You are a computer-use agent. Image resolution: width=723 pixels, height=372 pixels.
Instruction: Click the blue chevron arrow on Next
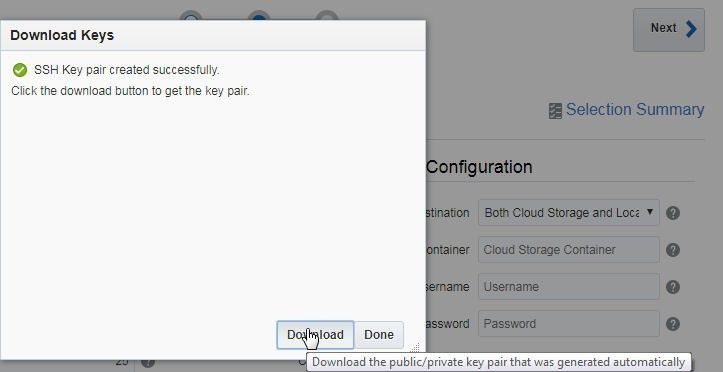point(691,29)
